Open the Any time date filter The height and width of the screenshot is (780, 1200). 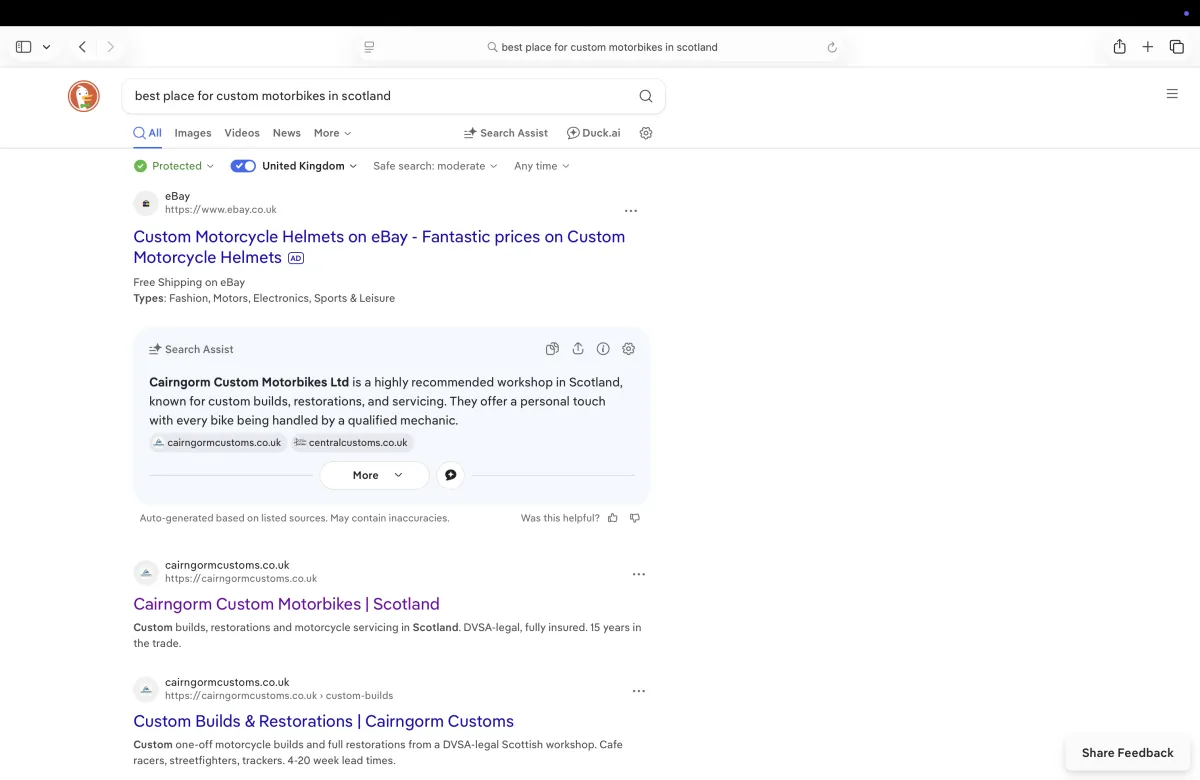[x=542, y=166]
